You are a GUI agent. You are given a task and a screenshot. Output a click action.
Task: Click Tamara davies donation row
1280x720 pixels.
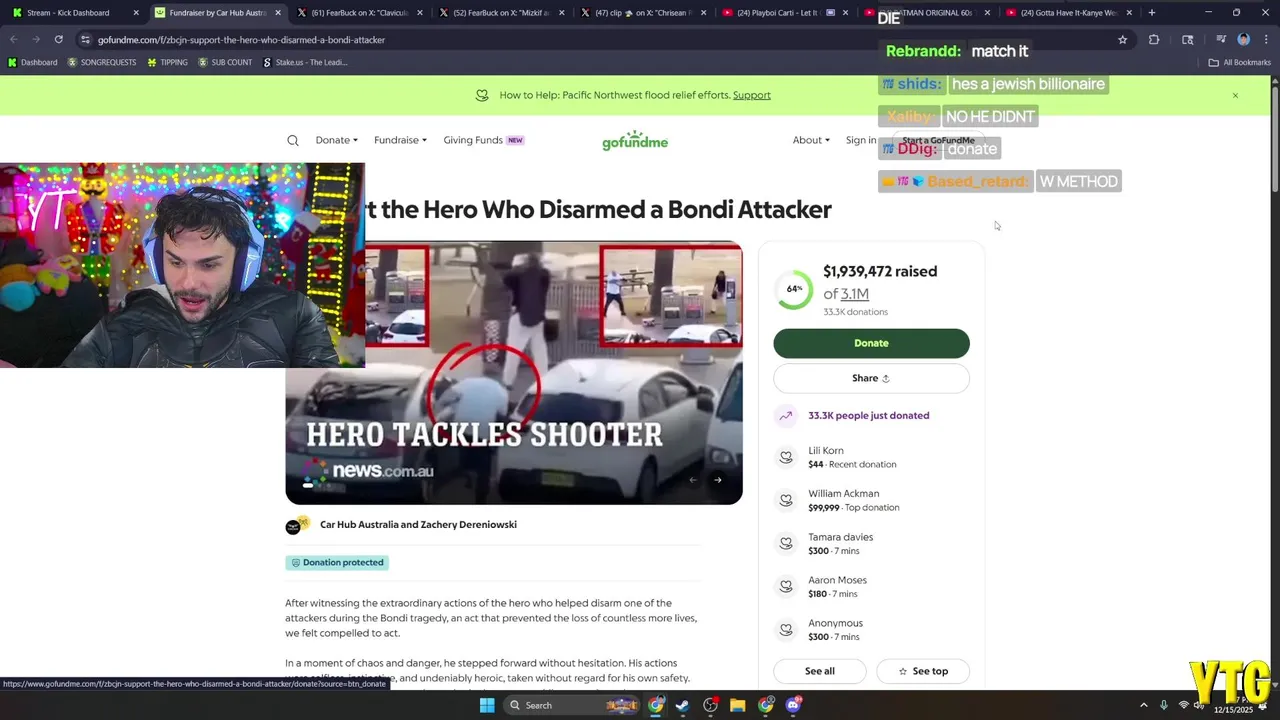pos(871,543)
